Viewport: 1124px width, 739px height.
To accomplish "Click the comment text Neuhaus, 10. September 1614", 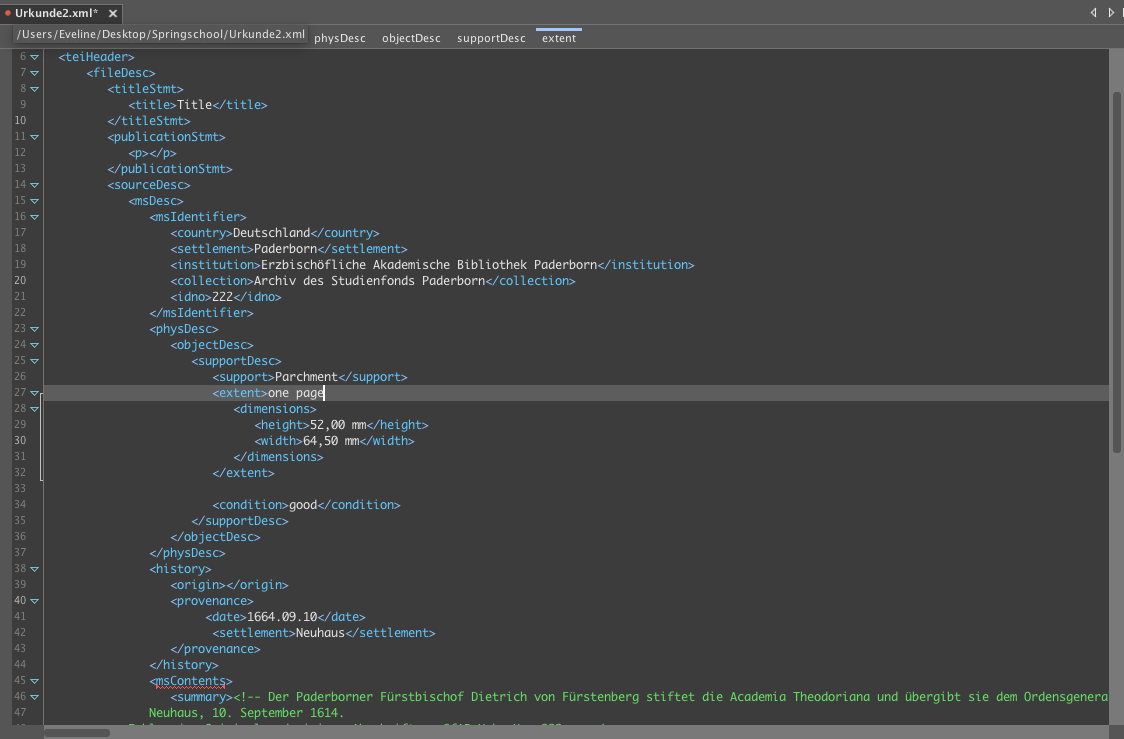I will point(247,713).
